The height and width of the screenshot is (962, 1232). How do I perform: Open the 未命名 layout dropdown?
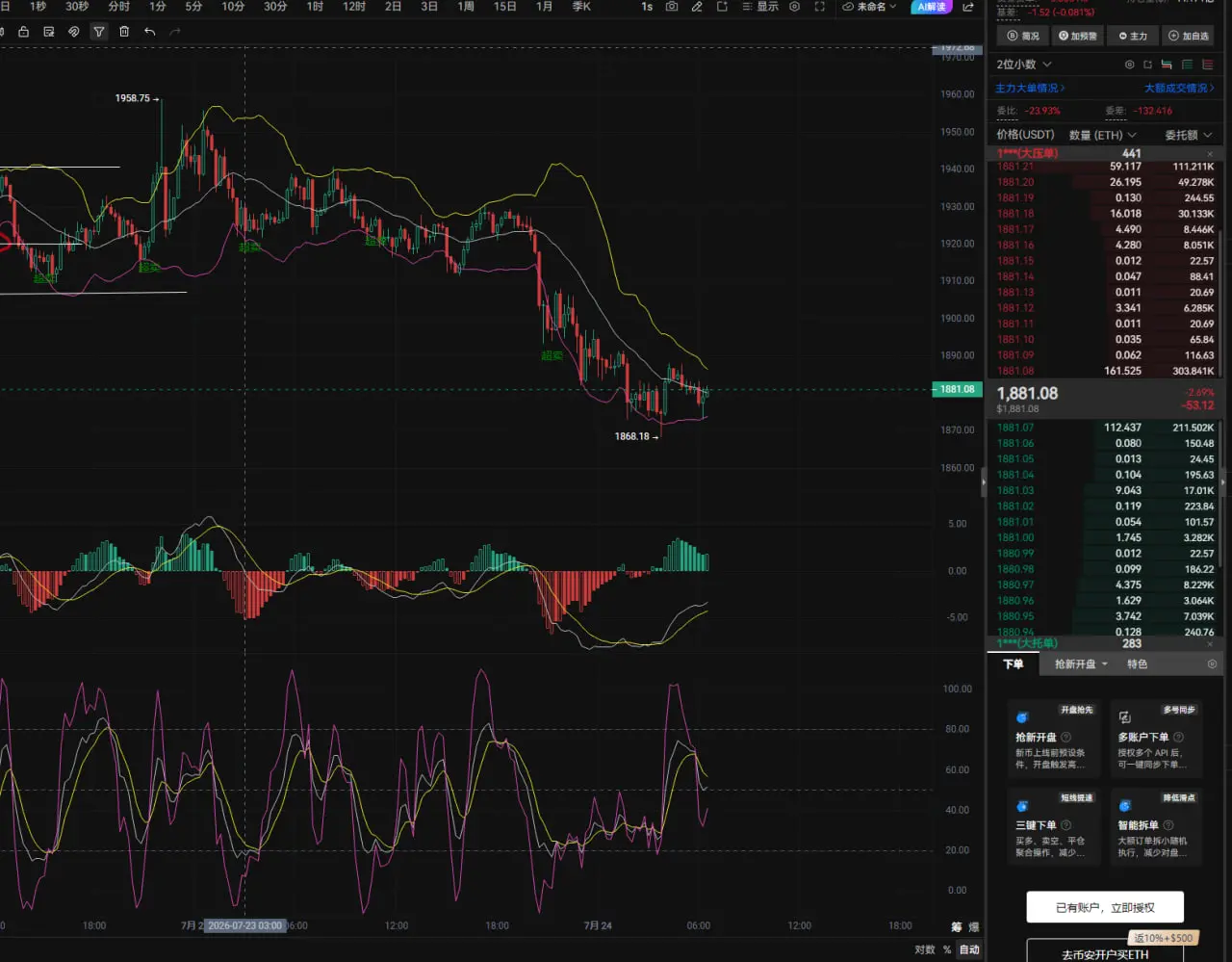click(869, 6)
